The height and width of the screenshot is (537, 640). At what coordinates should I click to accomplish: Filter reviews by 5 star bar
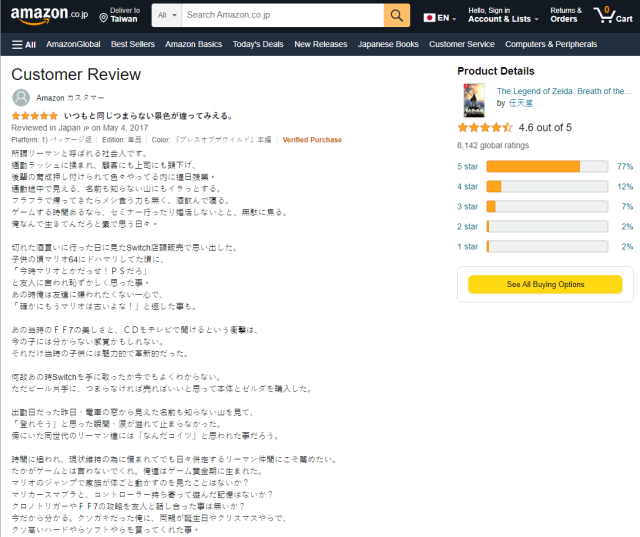coord(546,166)
